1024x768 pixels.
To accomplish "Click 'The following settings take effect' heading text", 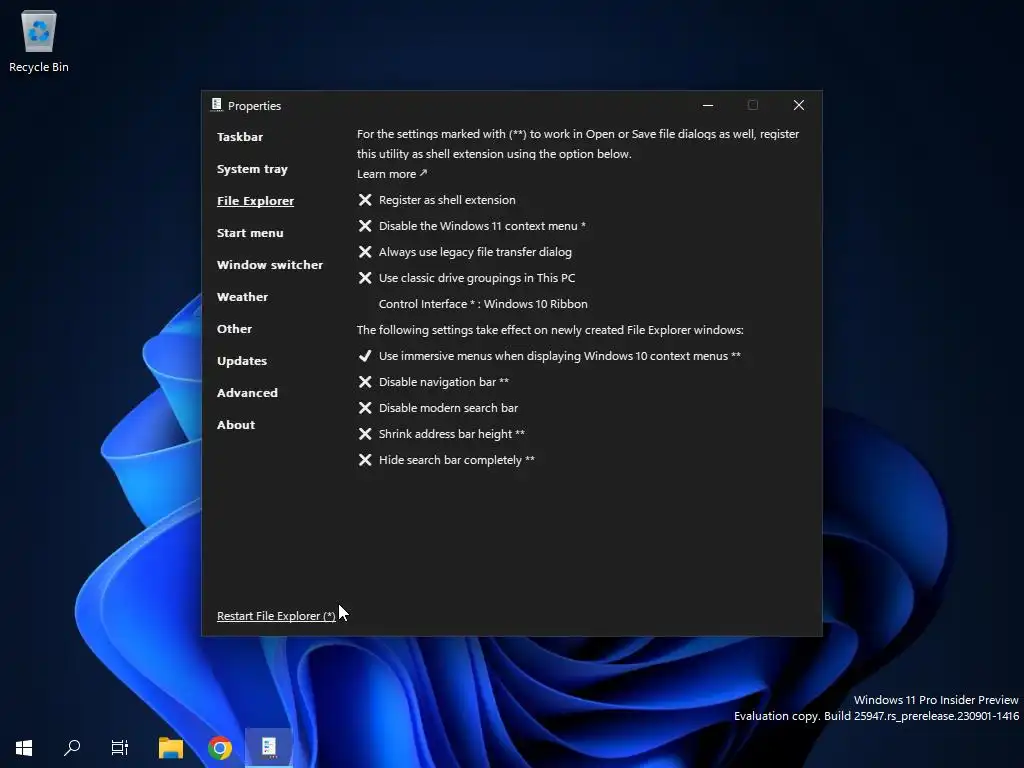I will (550, 330).
